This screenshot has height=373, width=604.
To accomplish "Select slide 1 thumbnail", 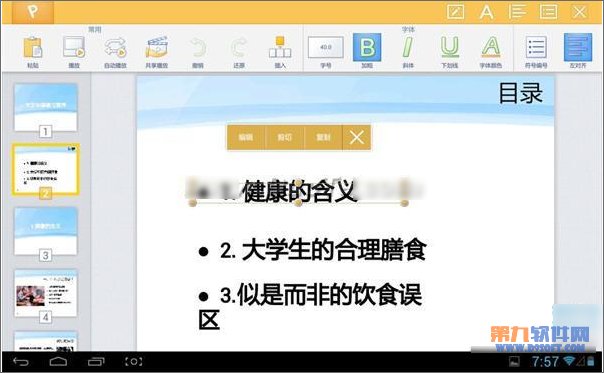I will click(x=46, y=108).
